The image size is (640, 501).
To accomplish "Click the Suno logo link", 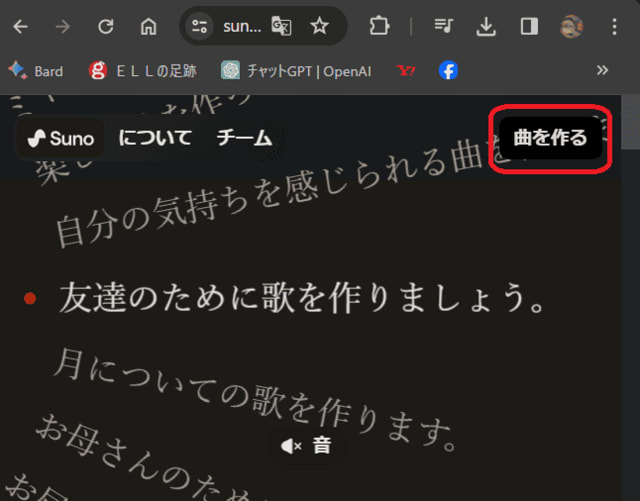I will pos(60,138).
